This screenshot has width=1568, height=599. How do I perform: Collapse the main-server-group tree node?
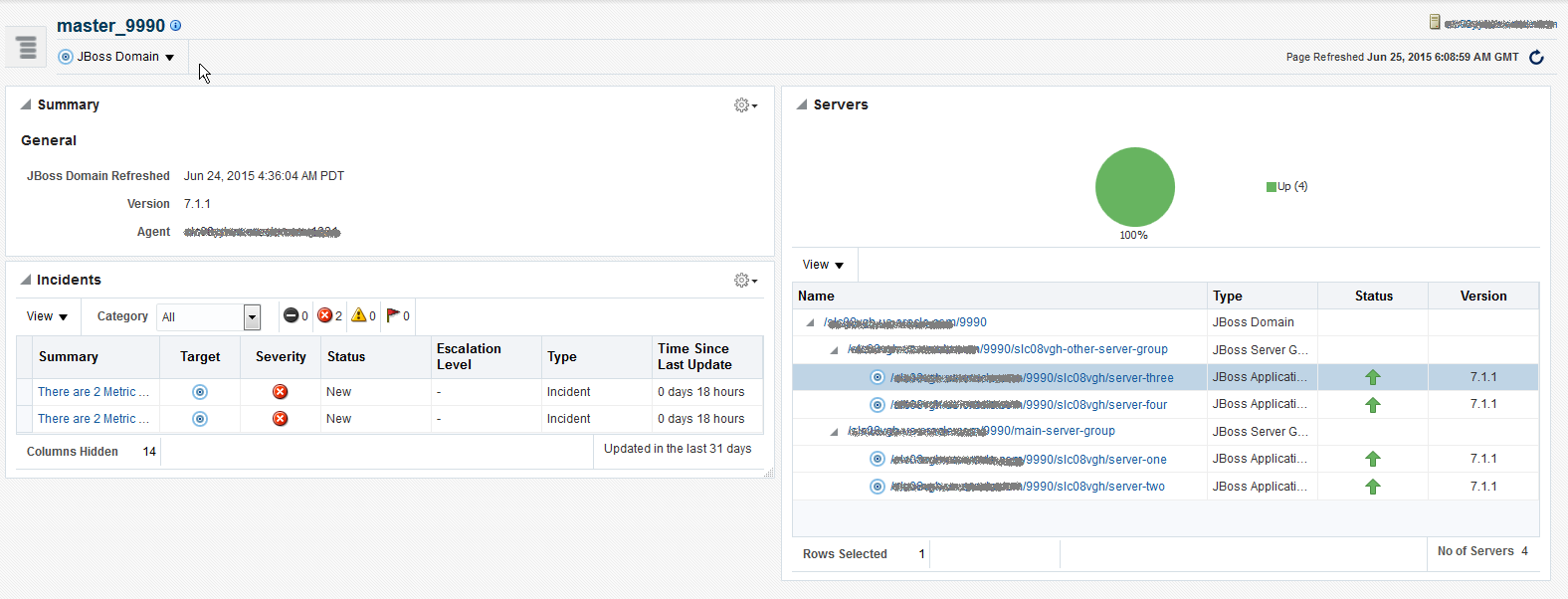(x=834, y=432)
